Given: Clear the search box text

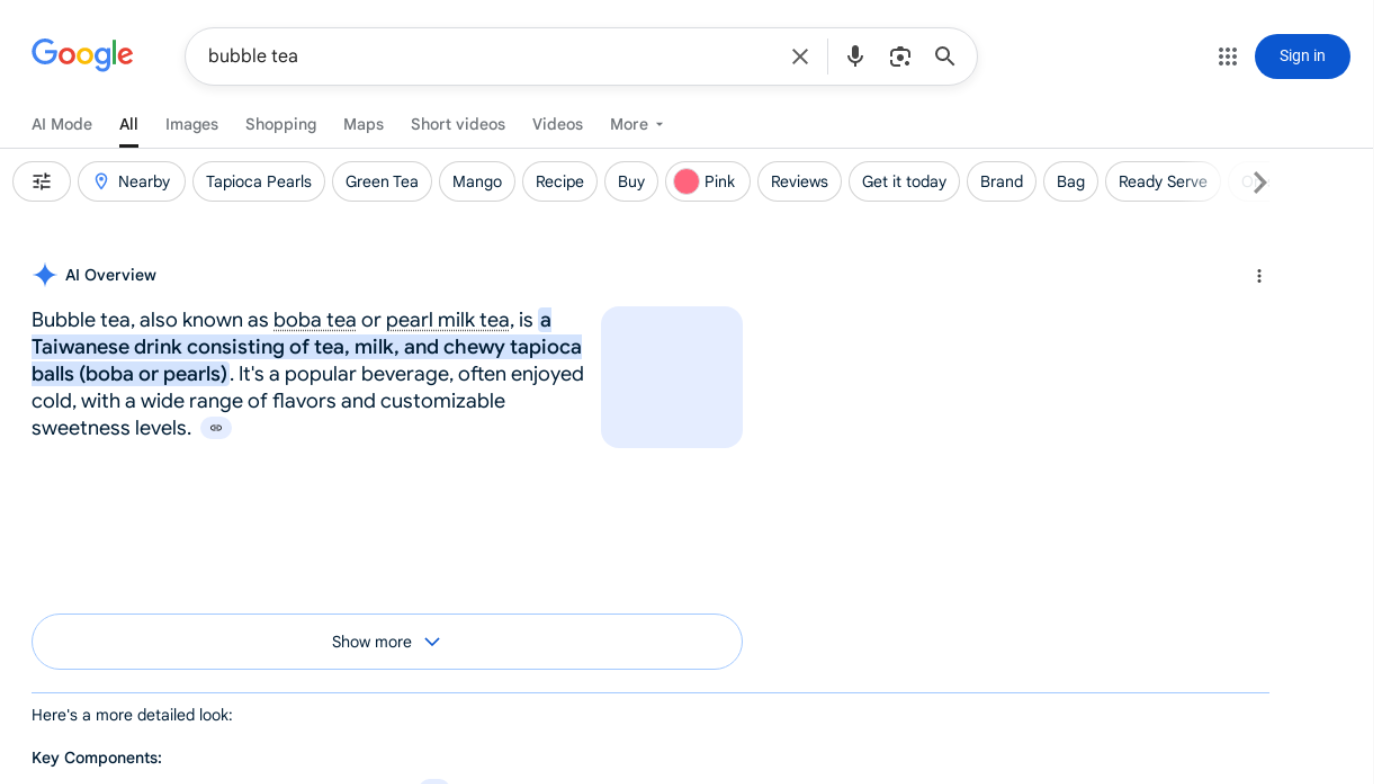Looking at the screenshot, I should 800,57.
